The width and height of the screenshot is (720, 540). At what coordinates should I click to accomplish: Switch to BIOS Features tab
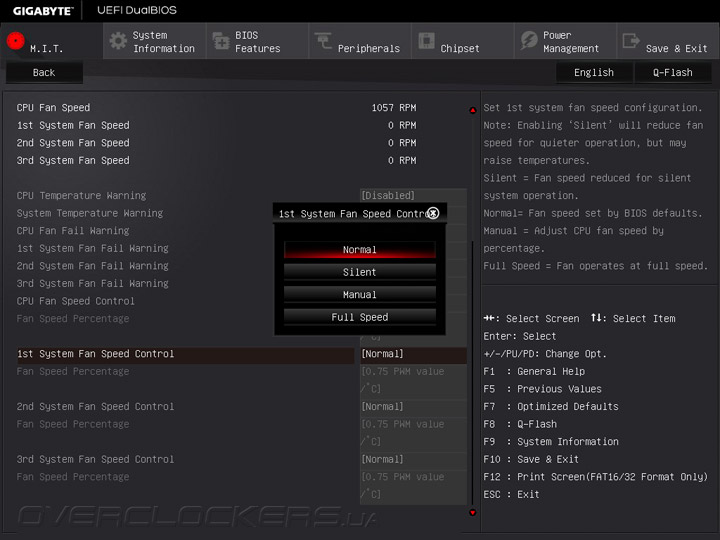click(257, 41)
